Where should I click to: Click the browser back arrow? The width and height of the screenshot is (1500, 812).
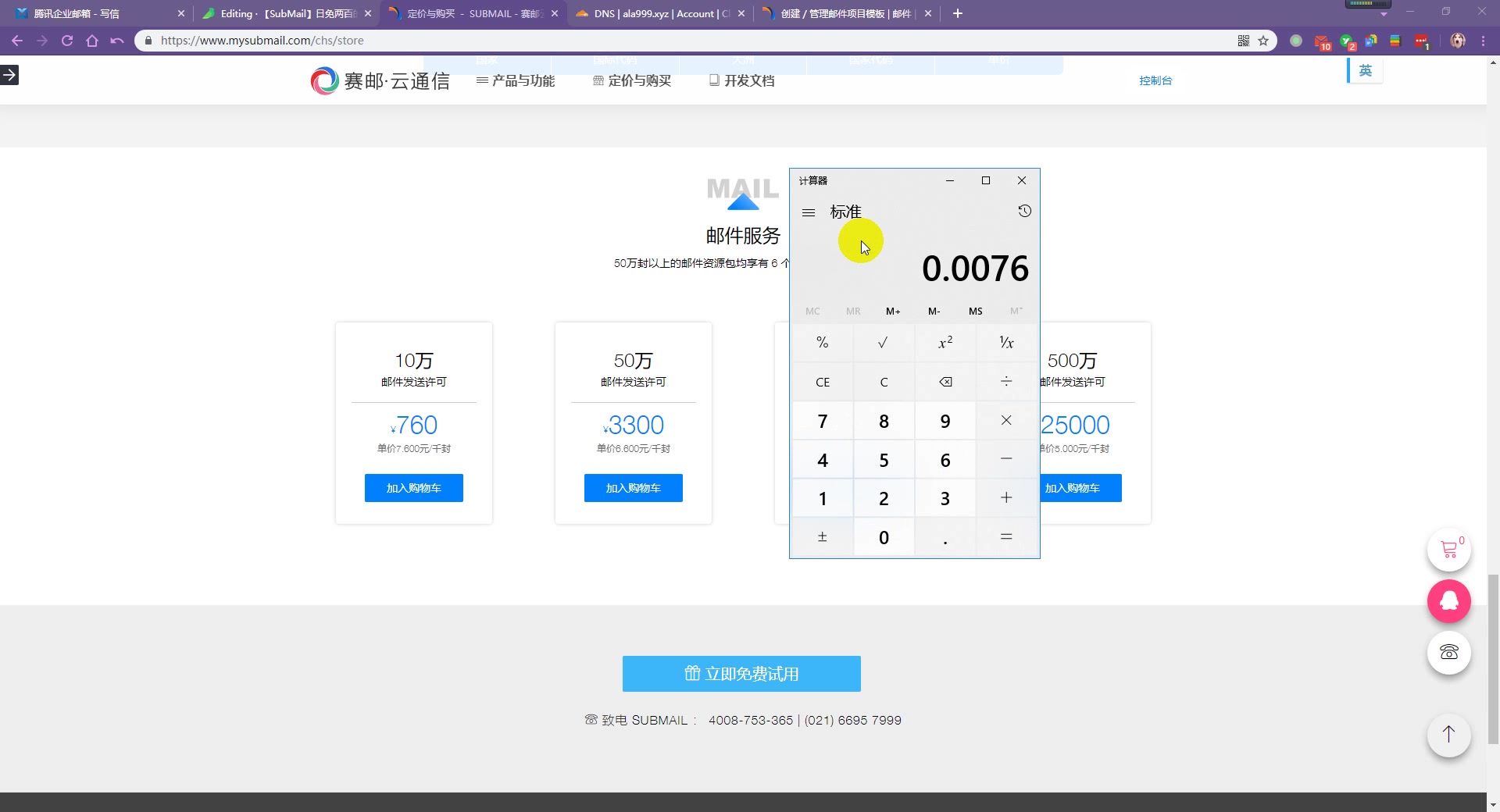[x=17, y=41]
